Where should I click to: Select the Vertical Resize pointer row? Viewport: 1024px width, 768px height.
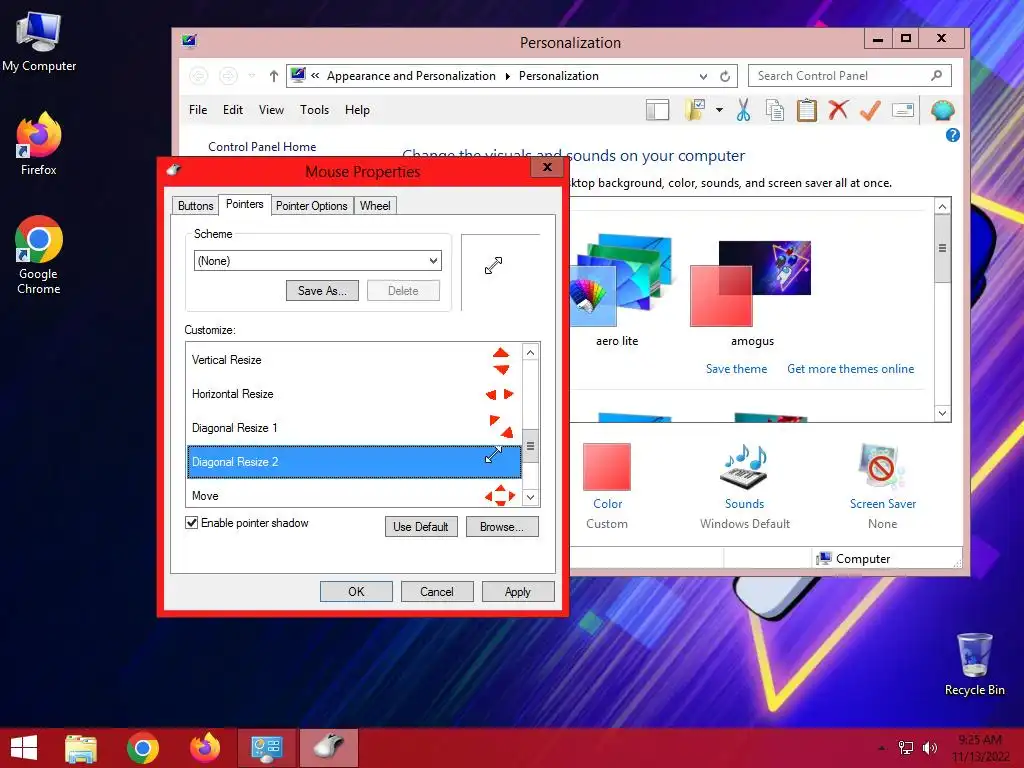(x=354, y=360)
